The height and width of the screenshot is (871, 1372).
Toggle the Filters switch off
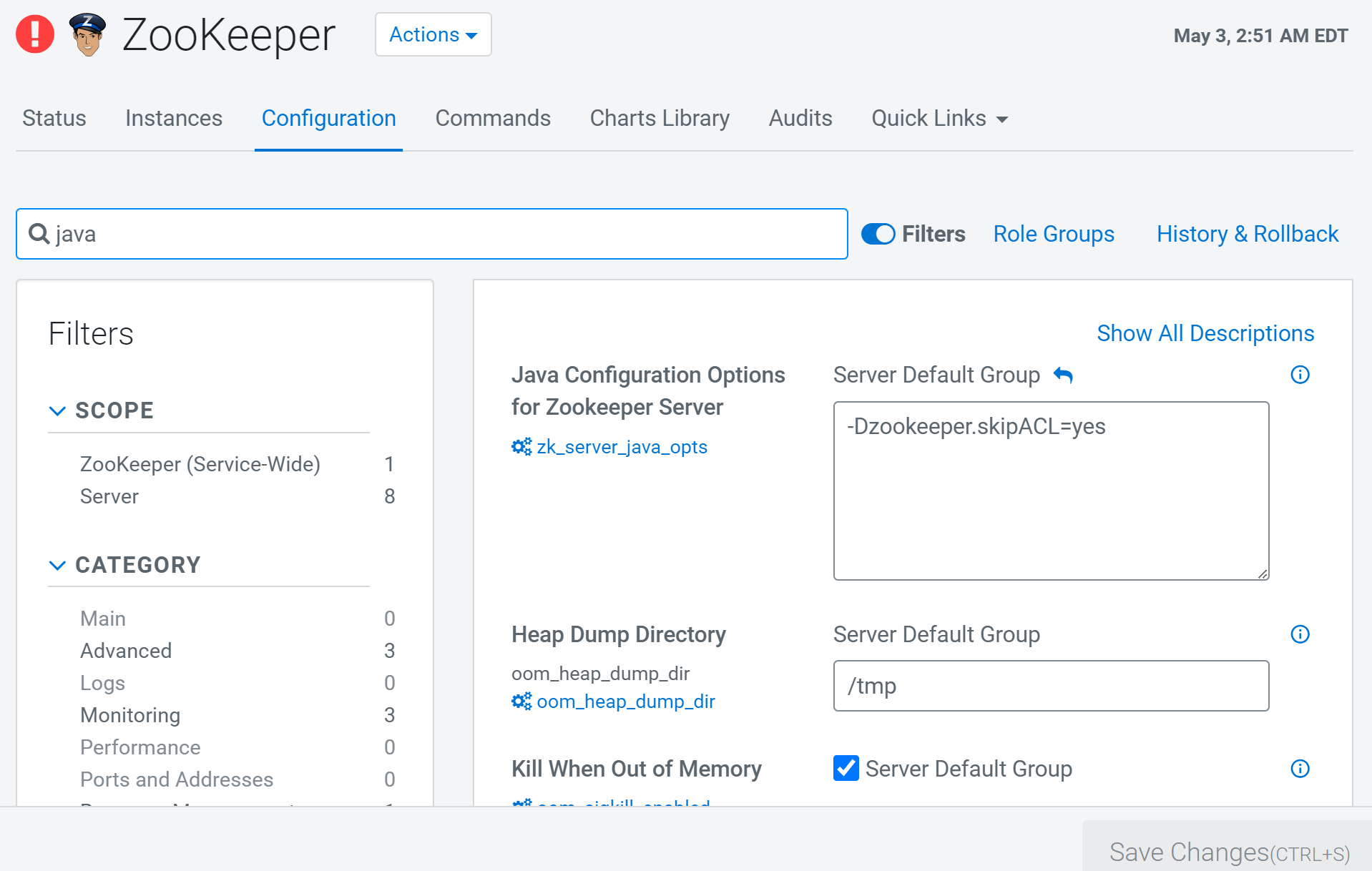[x=878, y=234]
